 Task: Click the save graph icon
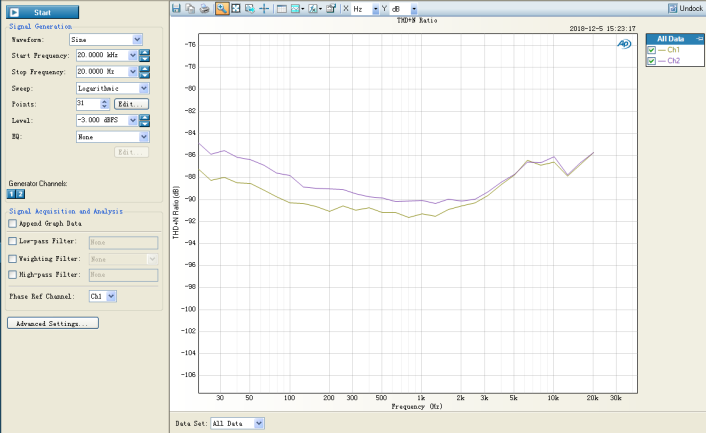177,8
